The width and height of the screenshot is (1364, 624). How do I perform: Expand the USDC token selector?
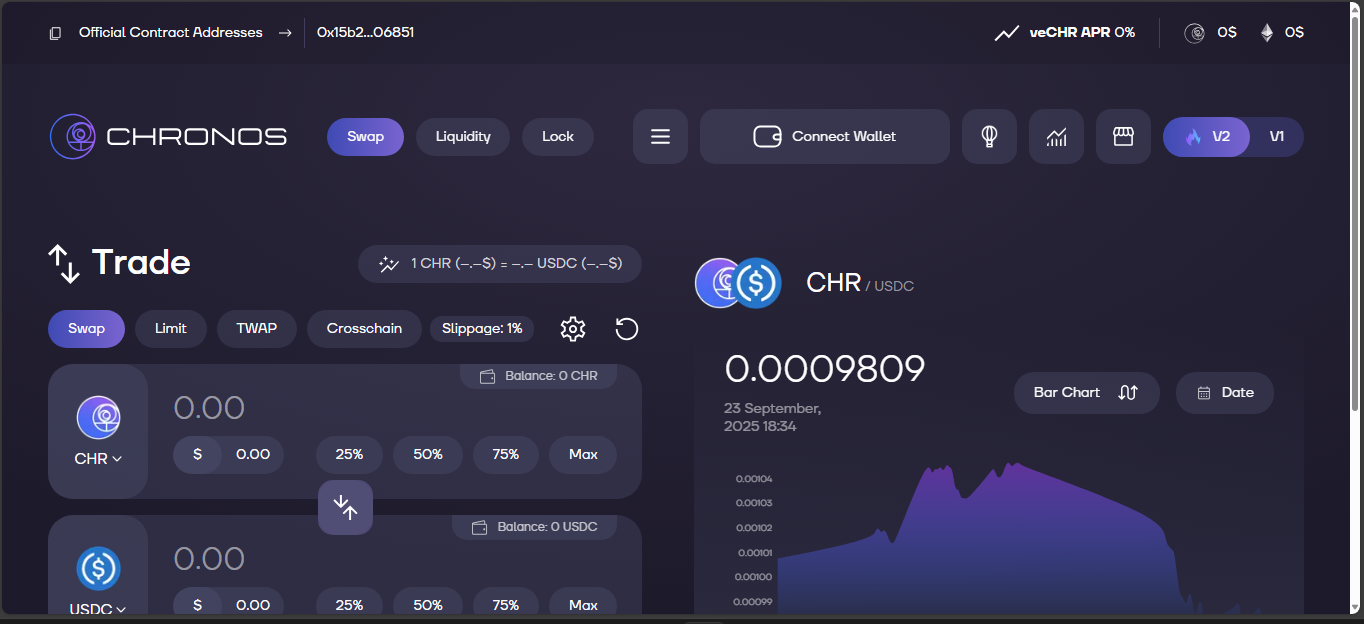pyautogui.click(x=98, y=608)
